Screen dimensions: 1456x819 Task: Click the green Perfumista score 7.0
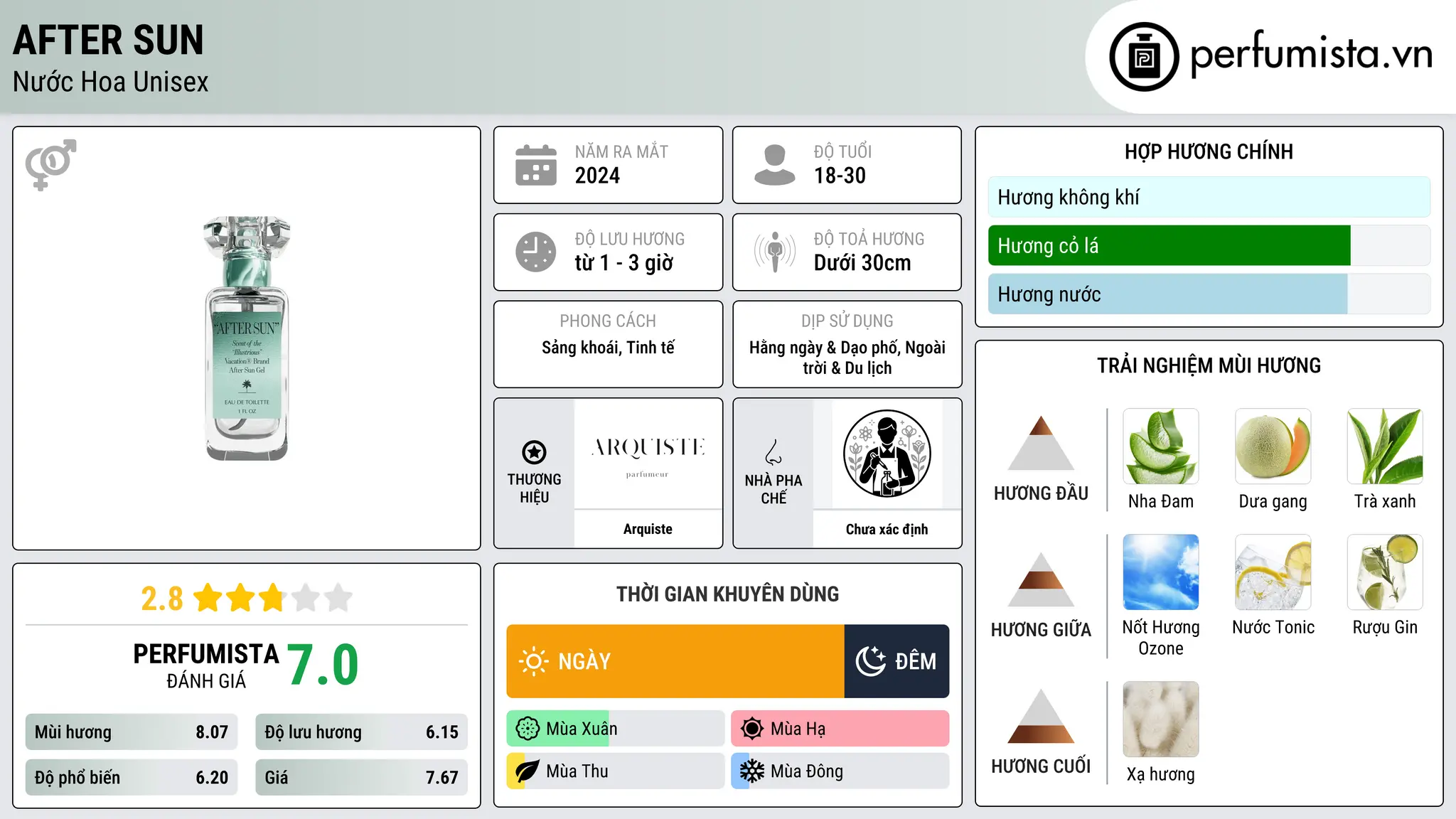pos(323,665)
